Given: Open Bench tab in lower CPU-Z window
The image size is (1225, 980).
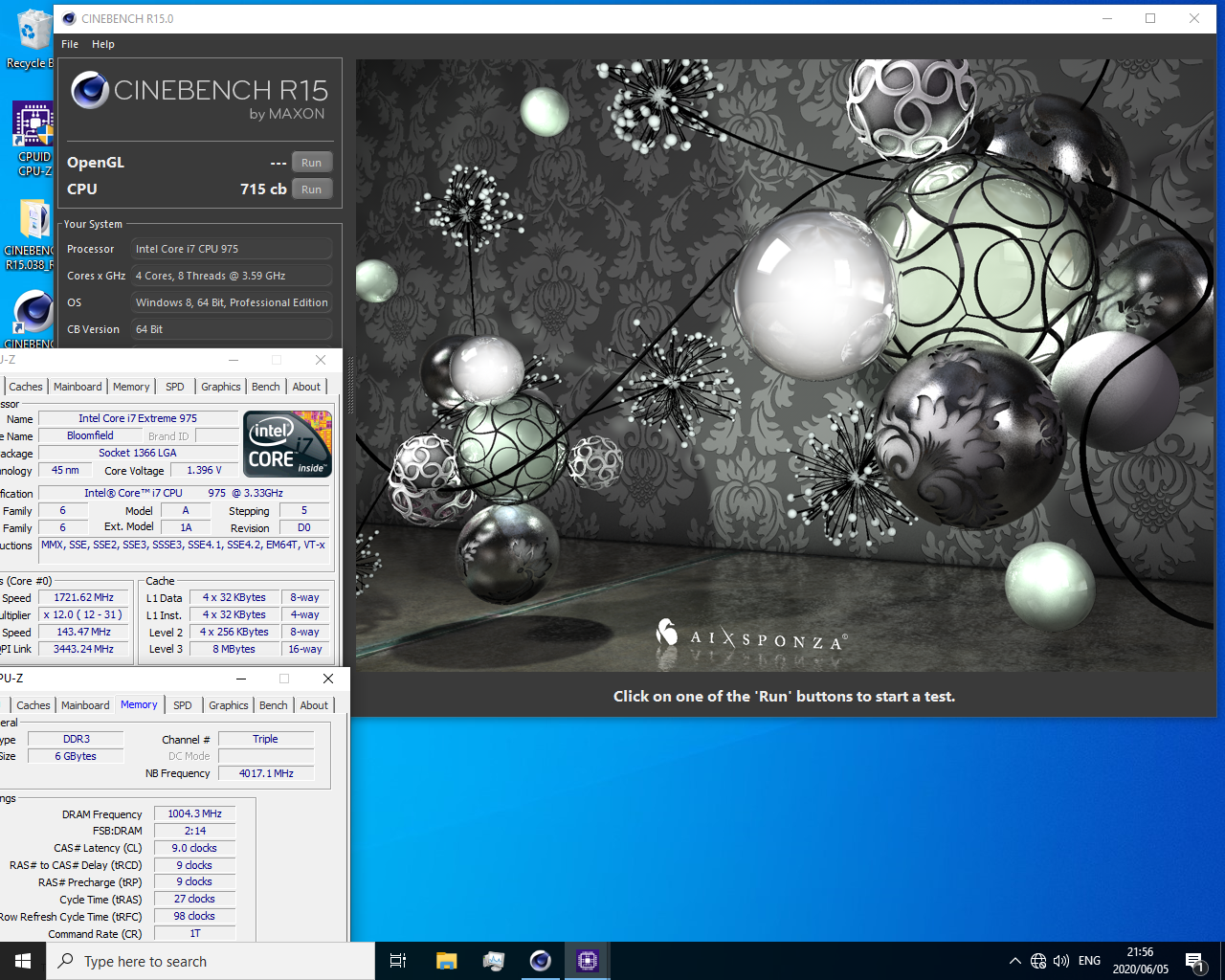Looking at the screenshot, I should click(x=274, y=705).
